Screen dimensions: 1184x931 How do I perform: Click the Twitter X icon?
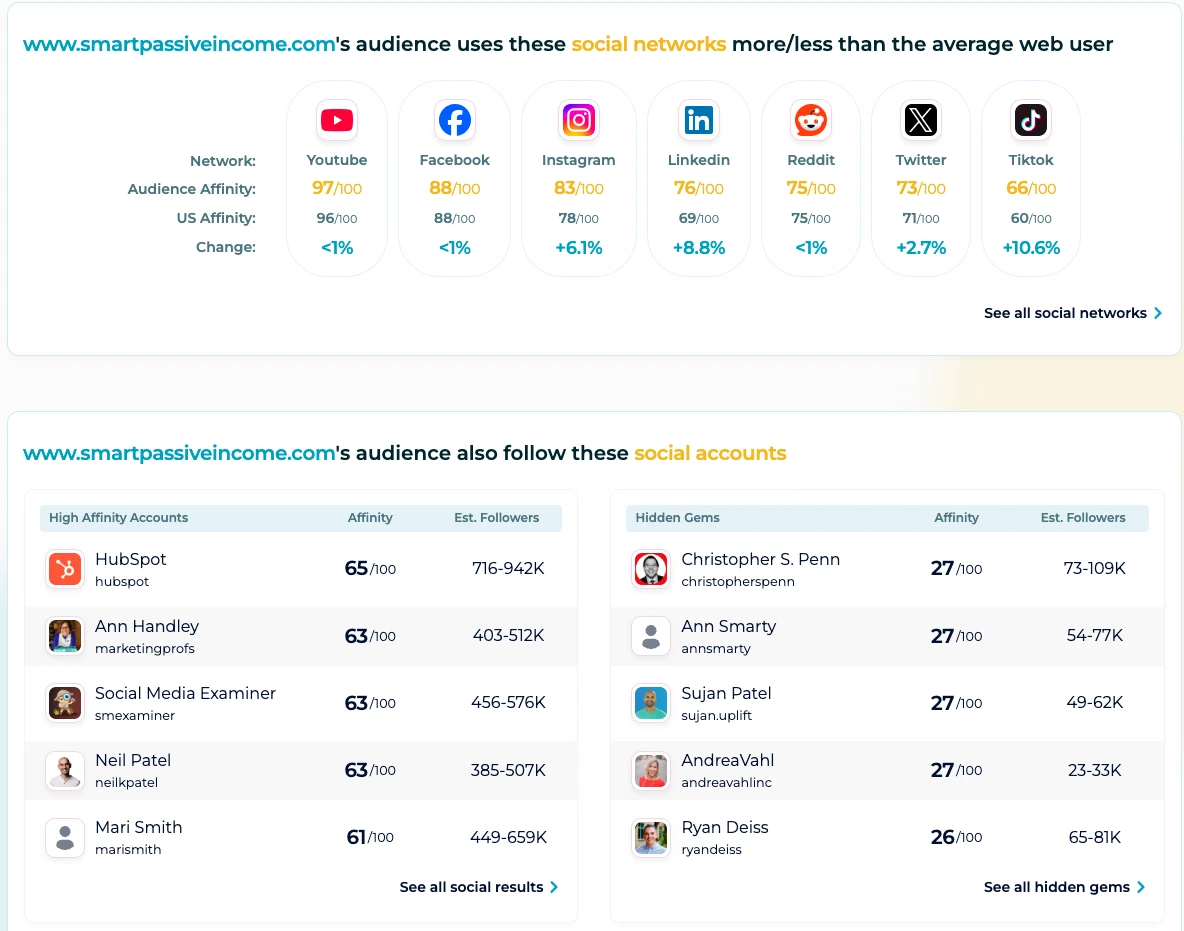click(921, 121)
